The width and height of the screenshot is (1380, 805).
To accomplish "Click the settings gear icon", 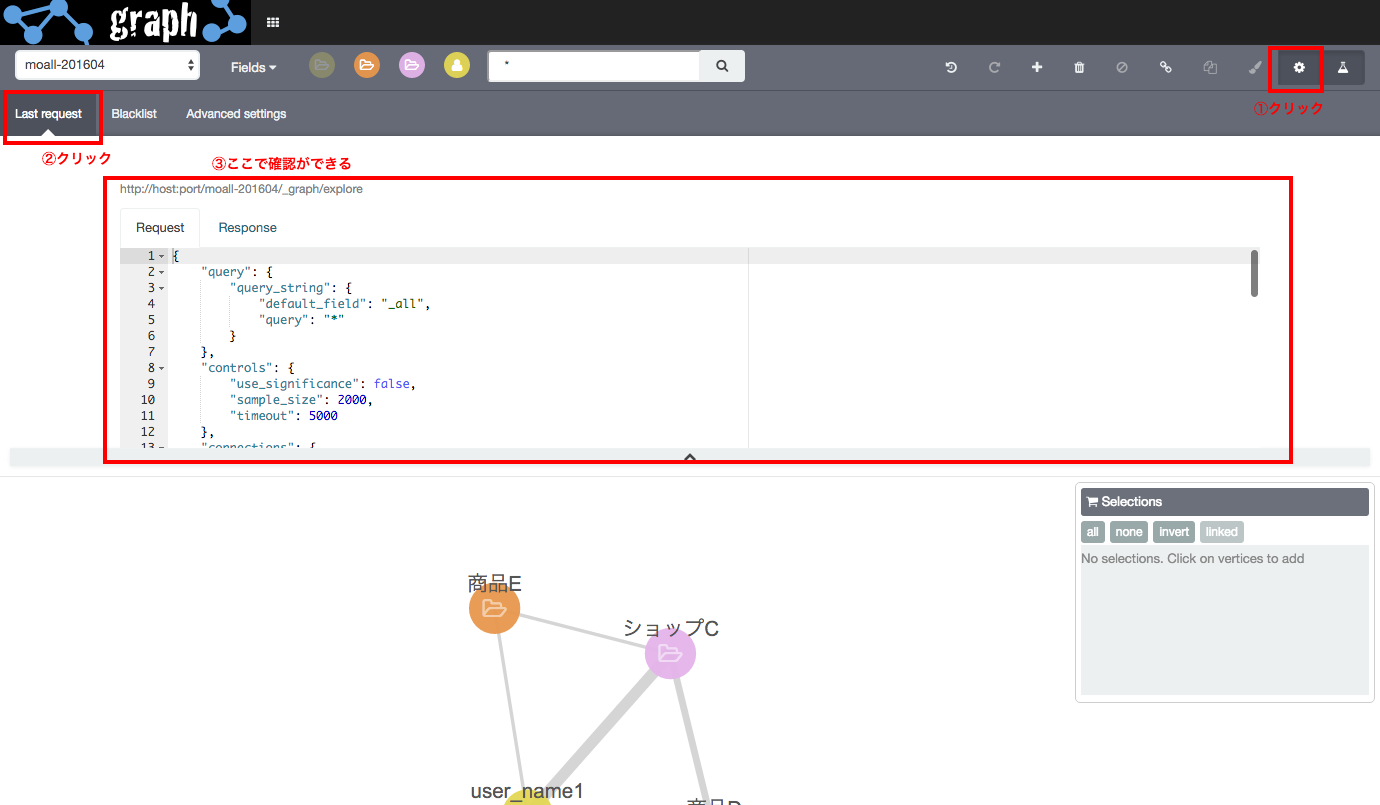I will (x=1297, y=67).
